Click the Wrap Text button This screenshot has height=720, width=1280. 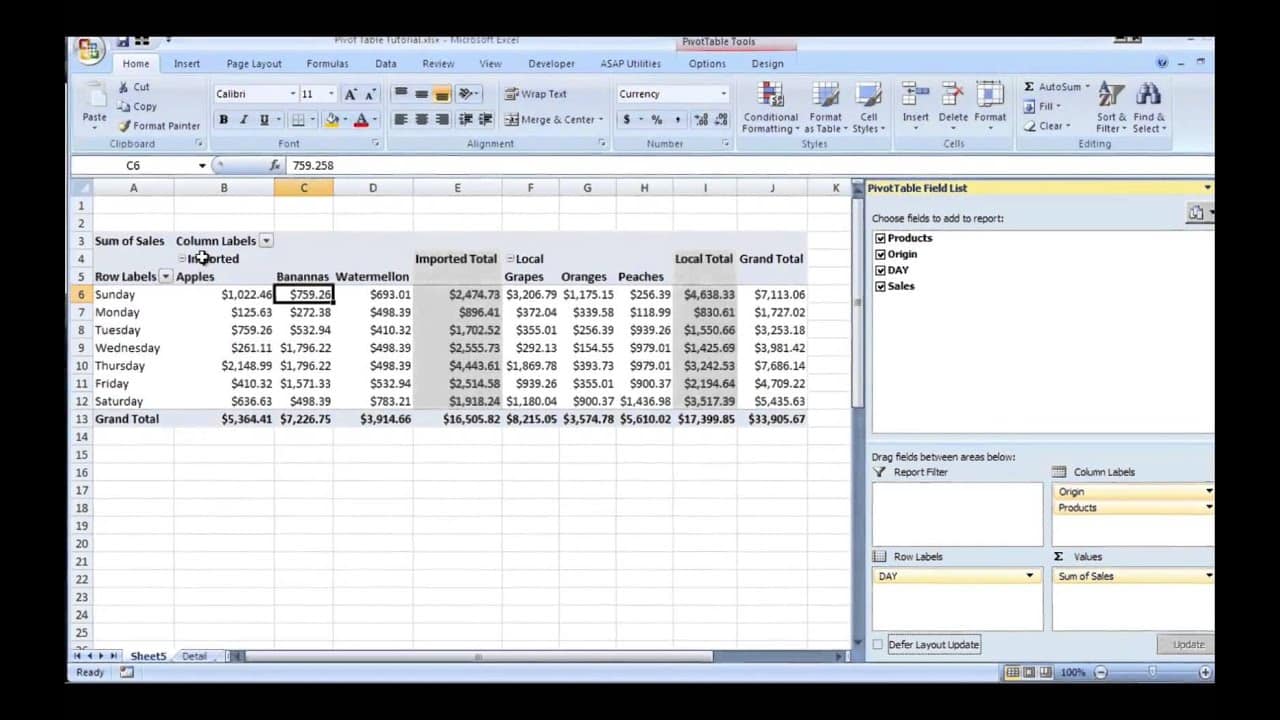coord(536,94)
